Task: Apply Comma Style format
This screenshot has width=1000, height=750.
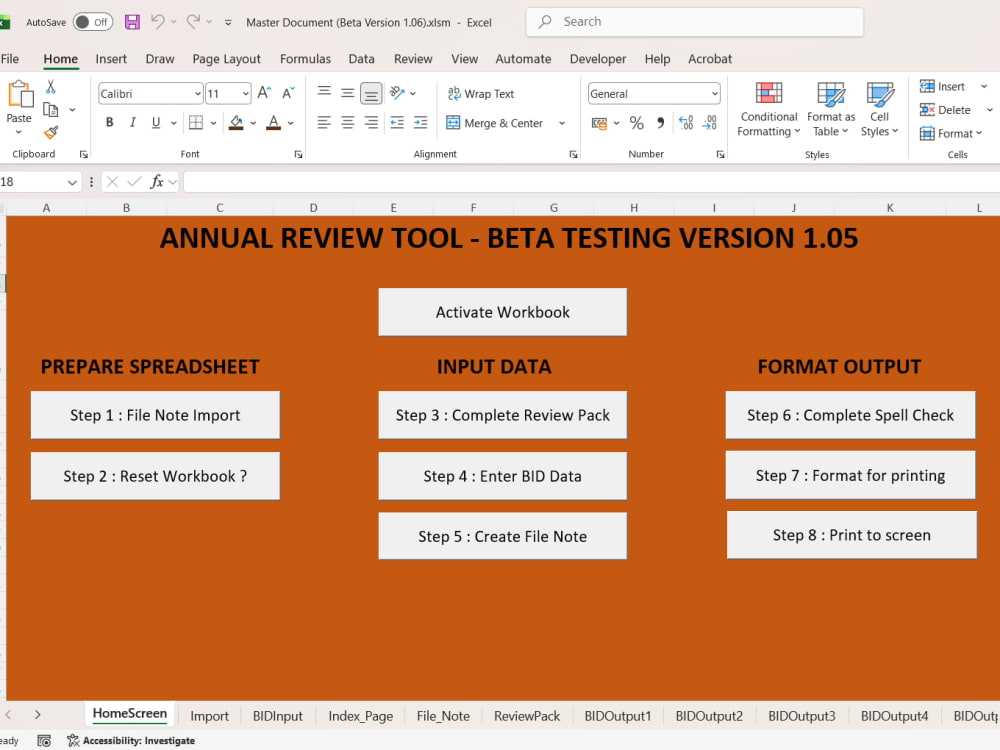Action: coord(660,122)
